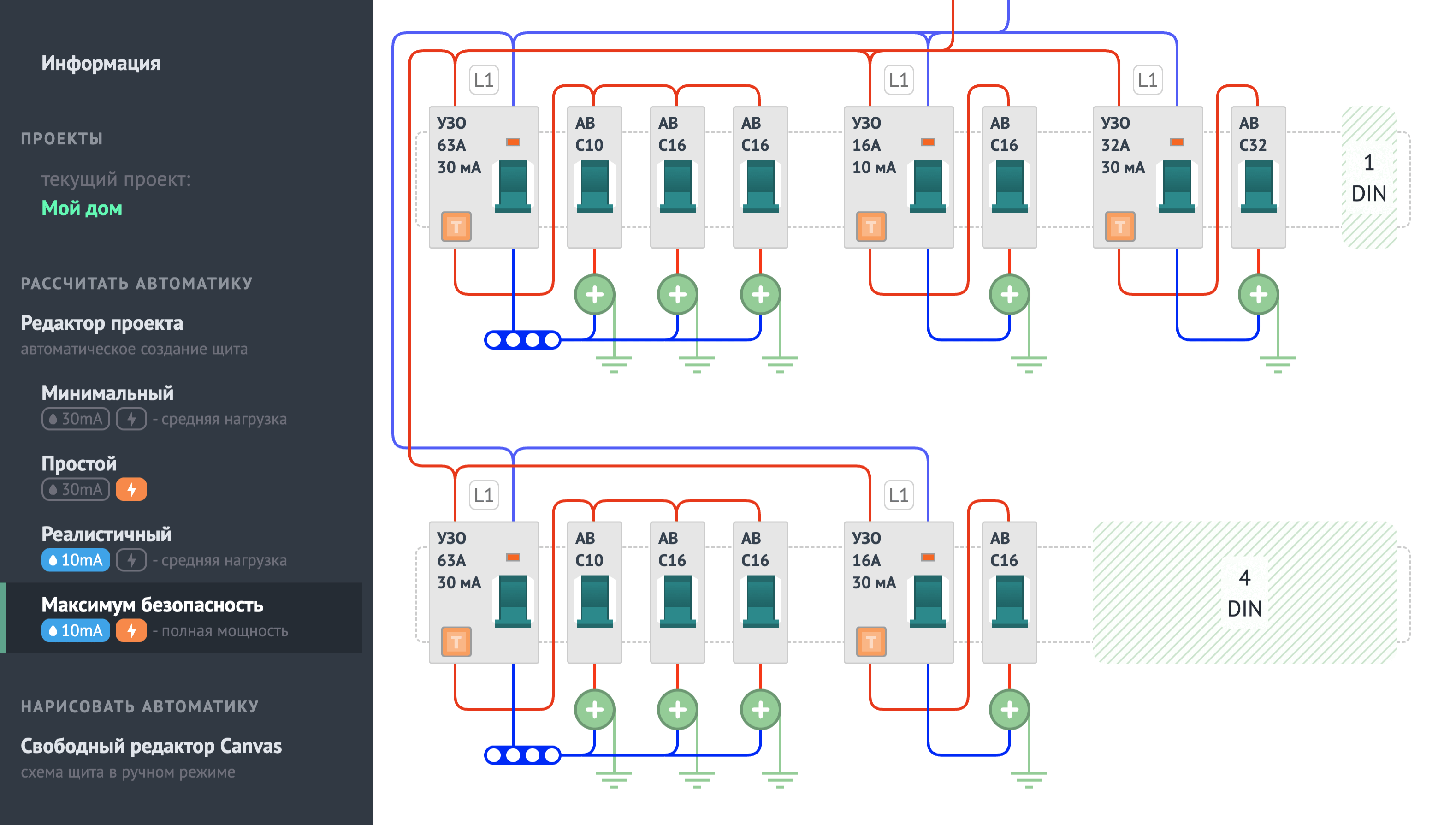Image resolution: width=1456 pixels, height=825 pixels.
Task: Click L1 phase label above УЗО 16A 10 мА
Action: click(899, 80)
